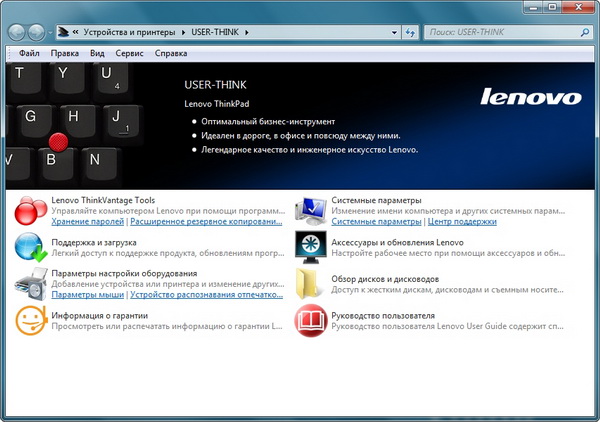
Task: Open the Центр поддержки link
Action: tap(461, 222)
